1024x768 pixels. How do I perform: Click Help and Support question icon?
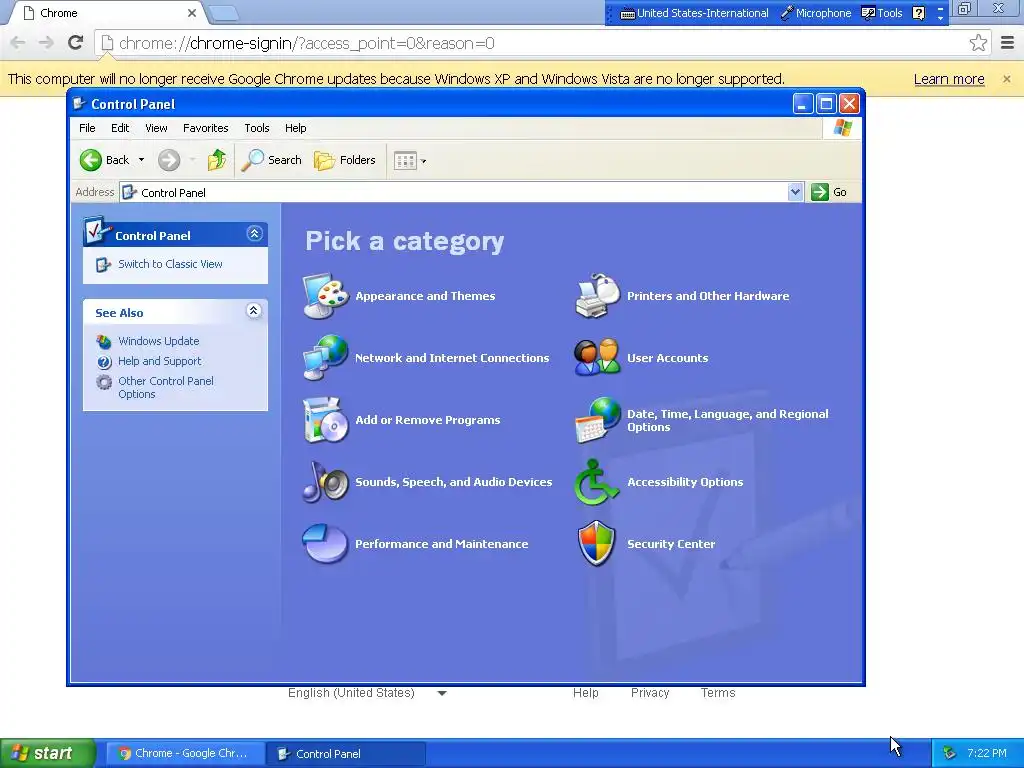tap(104, 361)
